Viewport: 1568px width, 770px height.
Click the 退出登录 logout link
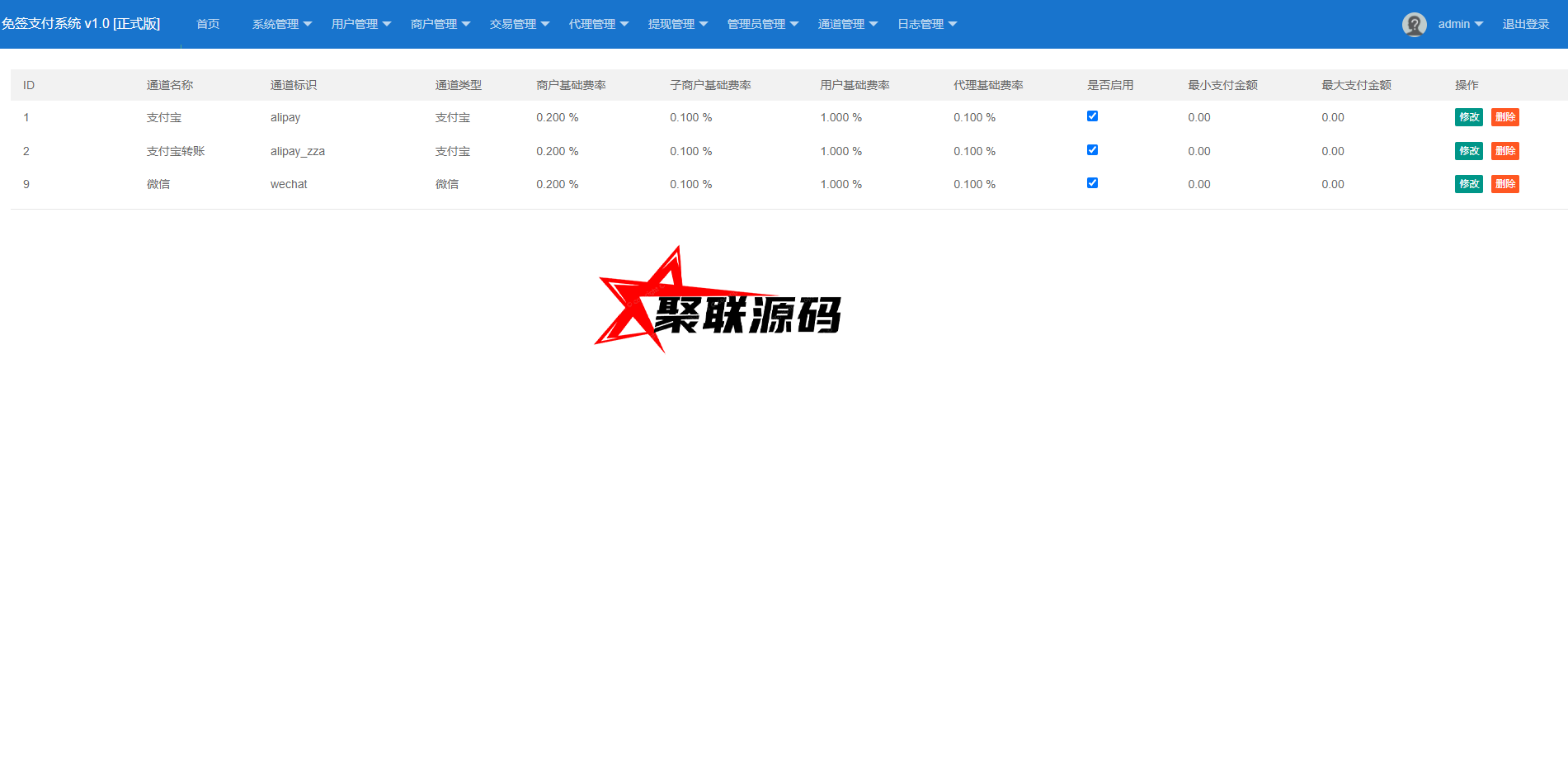1526,25
